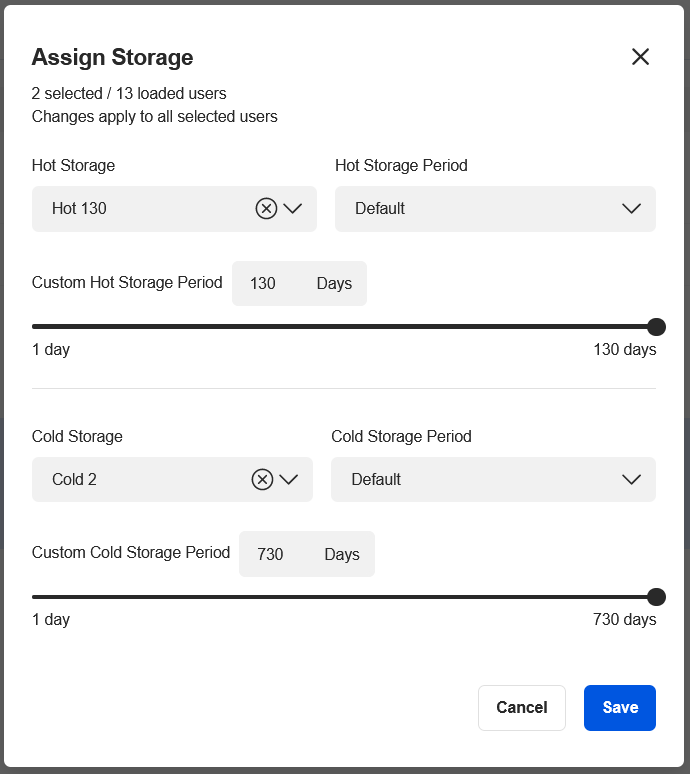Open the Hot Storage Period dropdown
The image size is (690, 774).
(494, 209)
